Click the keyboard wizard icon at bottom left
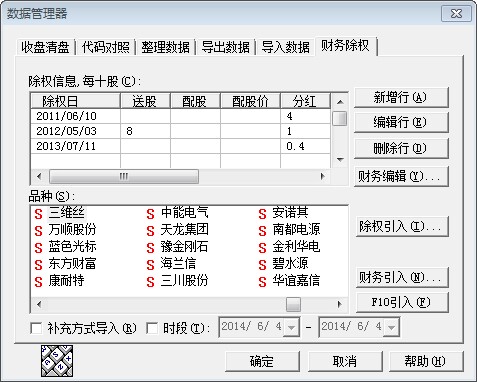 tap(57, 361)
